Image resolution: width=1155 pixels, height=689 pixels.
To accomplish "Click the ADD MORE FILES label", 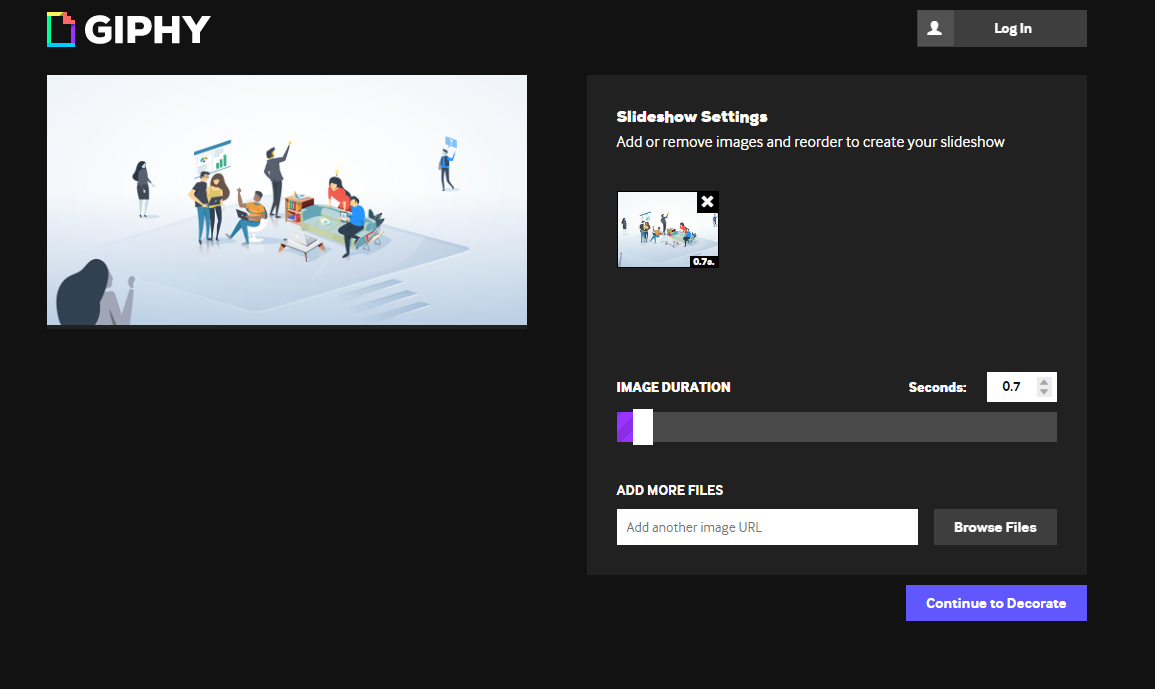I will (x=669, y=490).
